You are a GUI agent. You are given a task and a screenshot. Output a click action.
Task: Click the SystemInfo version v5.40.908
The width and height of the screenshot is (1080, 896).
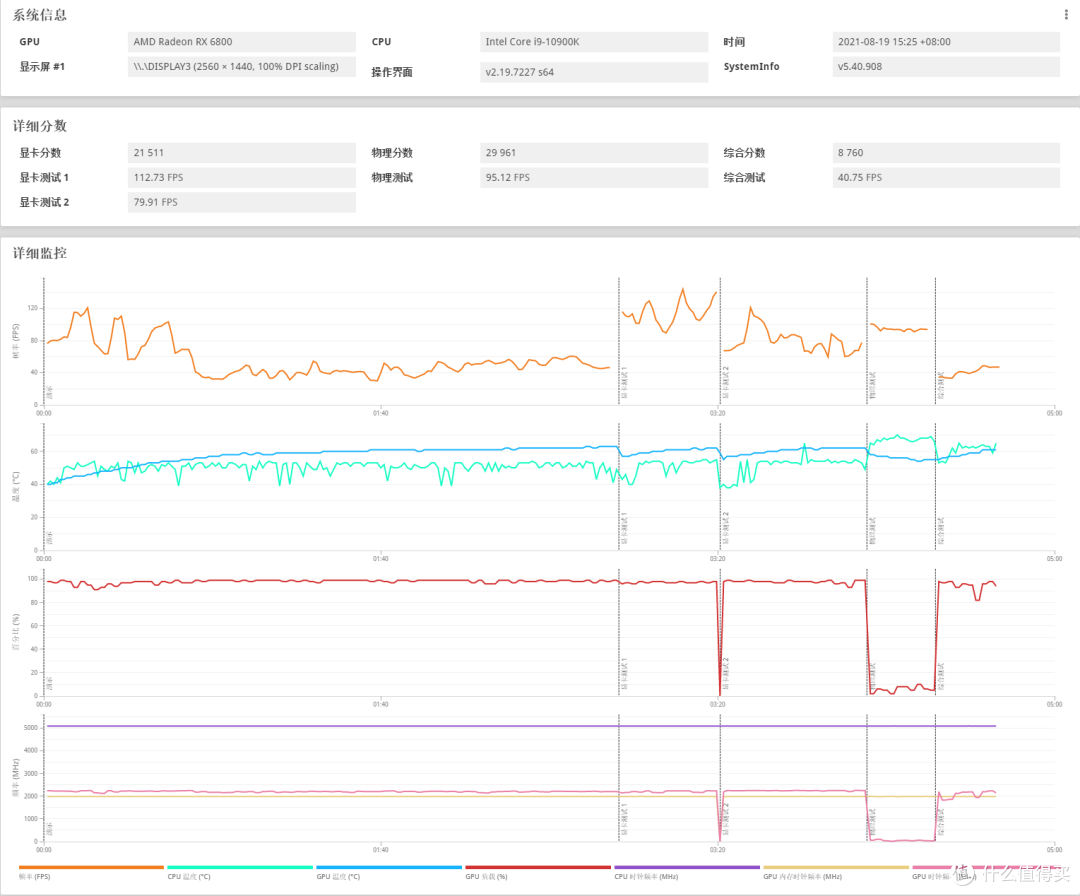(x=946, y=67)
